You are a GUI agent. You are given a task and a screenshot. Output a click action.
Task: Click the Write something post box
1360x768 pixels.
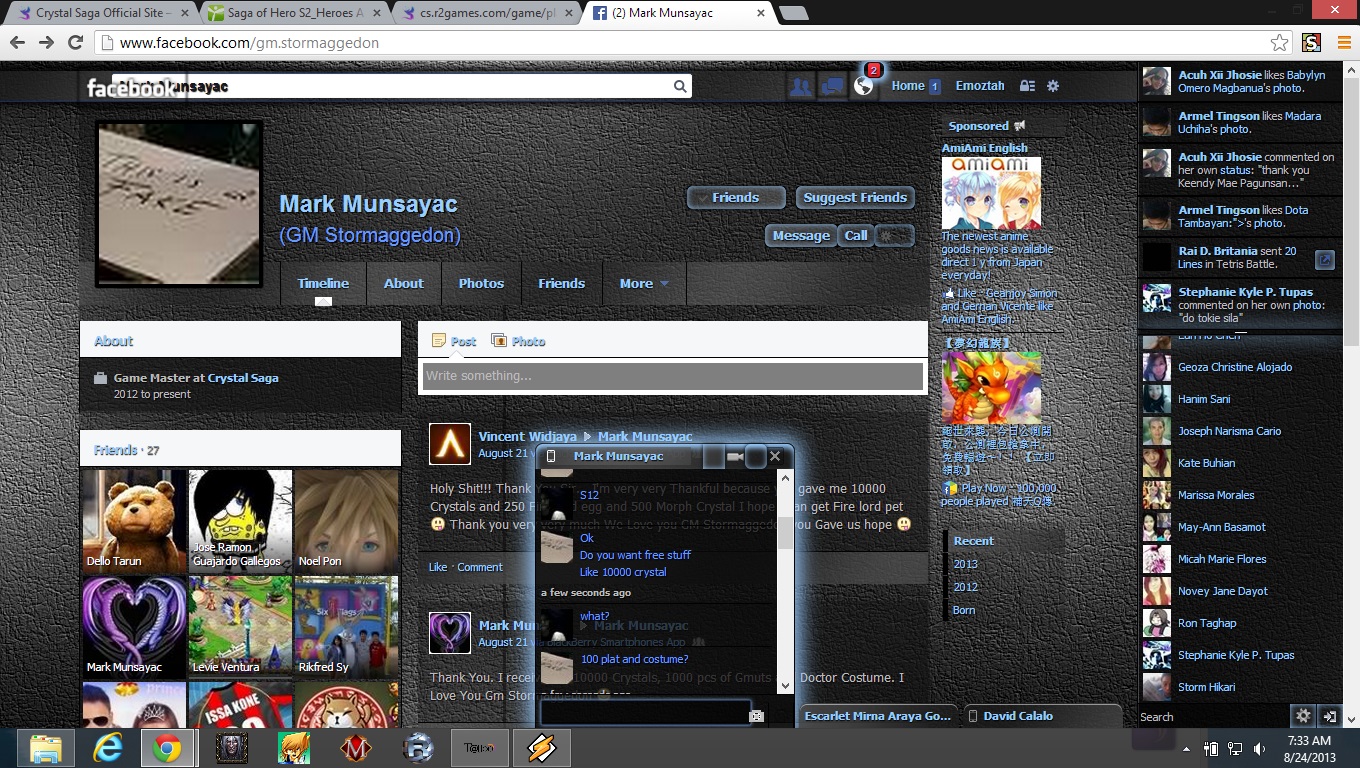point(672,376)
